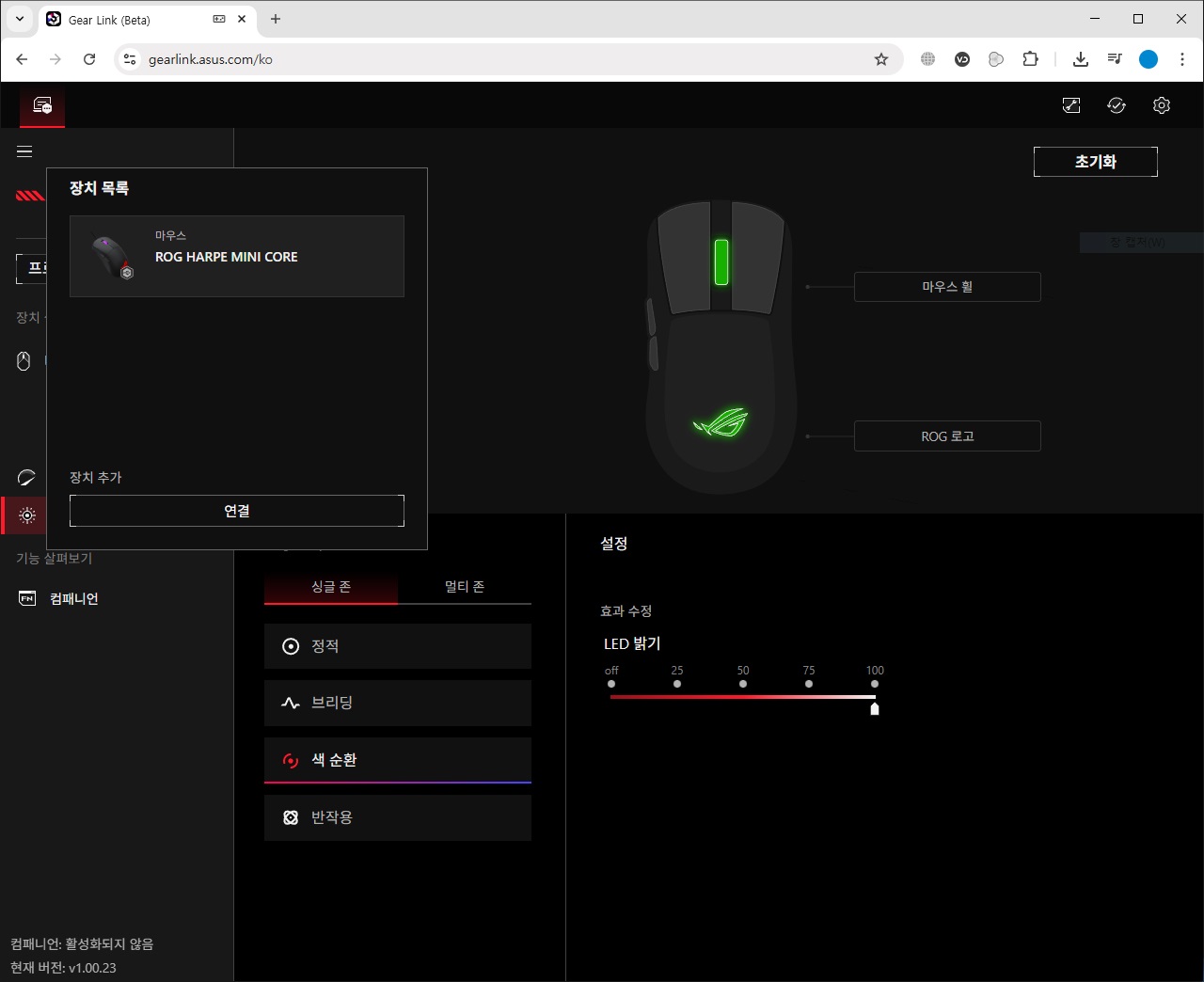
Task: Close the Gear Link (Beta) tab
Action: click(242, 19)
